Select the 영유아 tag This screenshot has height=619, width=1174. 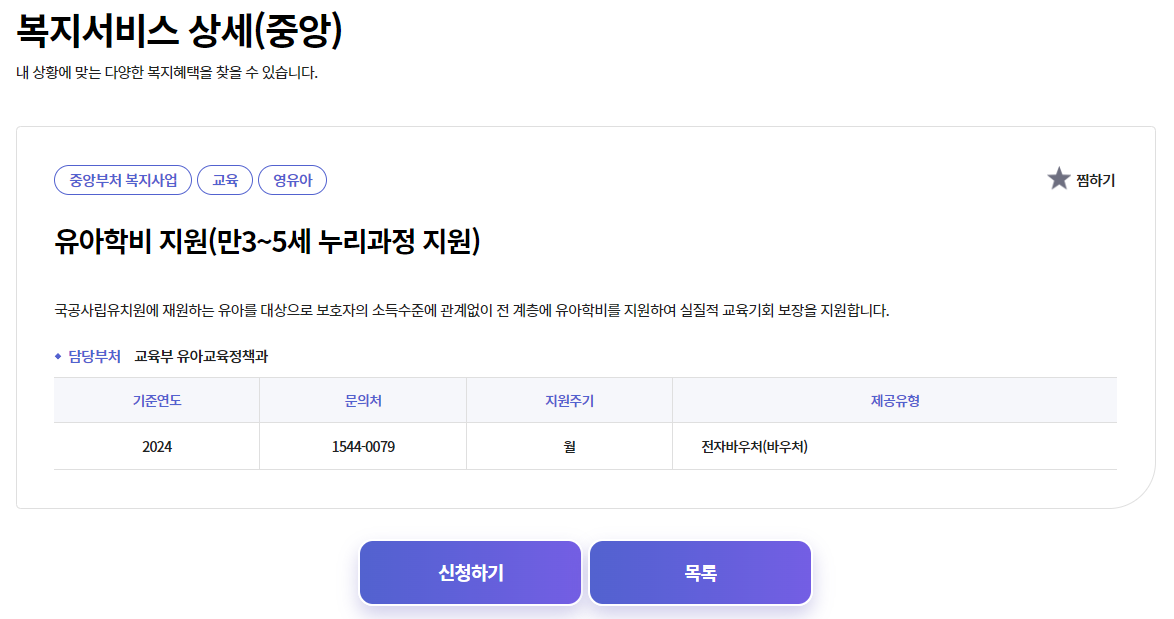[292, 180]
